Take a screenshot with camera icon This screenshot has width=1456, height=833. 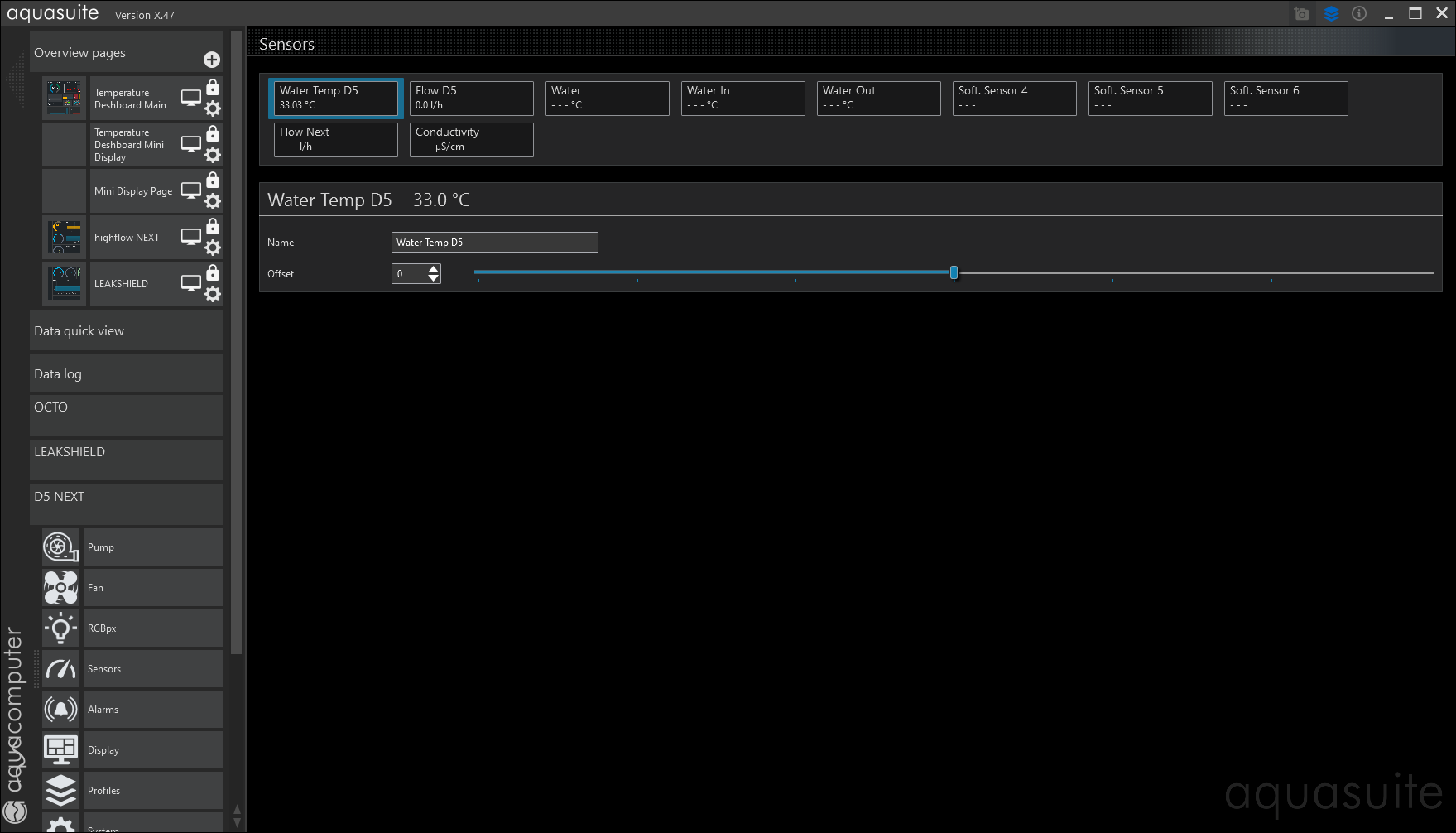(1302, 14)
